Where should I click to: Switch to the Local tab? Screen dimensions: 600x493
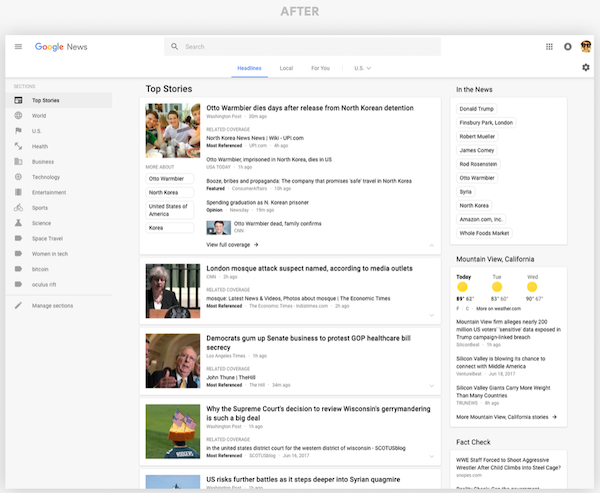click(x=286, y=68)
